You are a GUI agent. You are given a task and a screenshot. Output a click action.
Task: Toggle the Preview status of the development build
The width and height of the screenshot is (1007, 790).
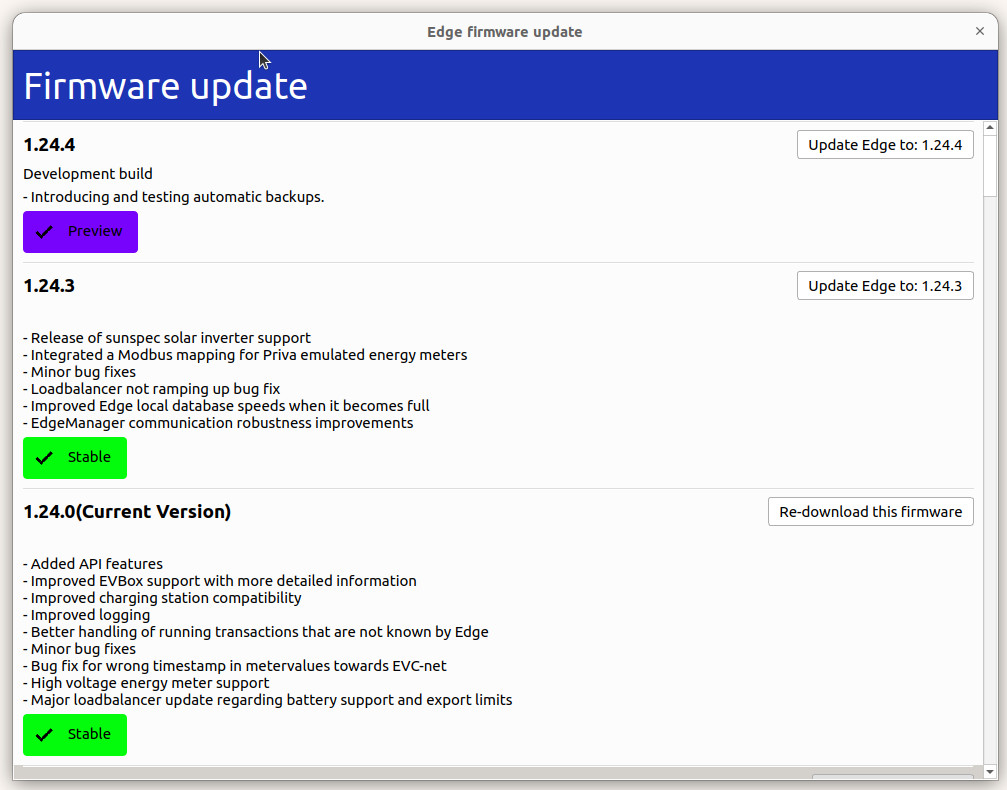pyautogui.click(x=80, y=231)
